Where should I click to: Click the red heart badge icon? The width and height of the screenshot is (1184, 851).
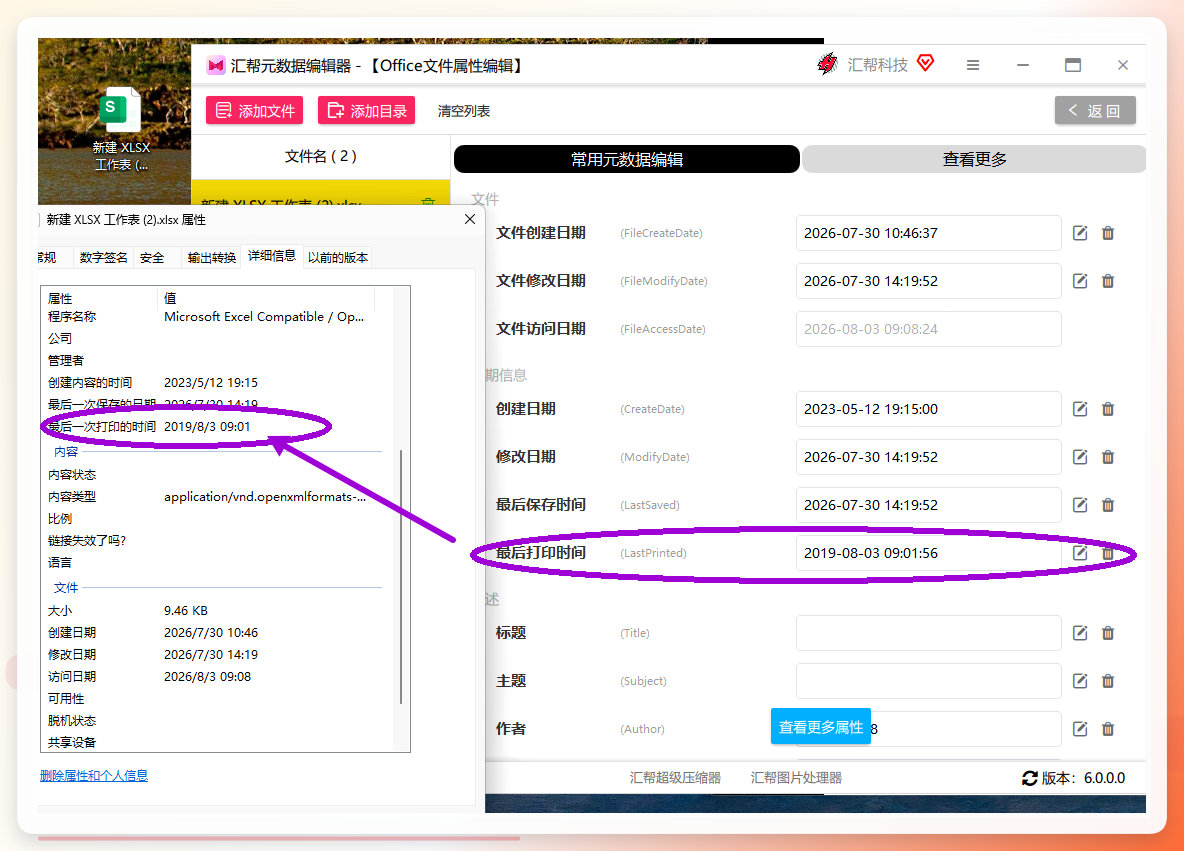[925, 63]
